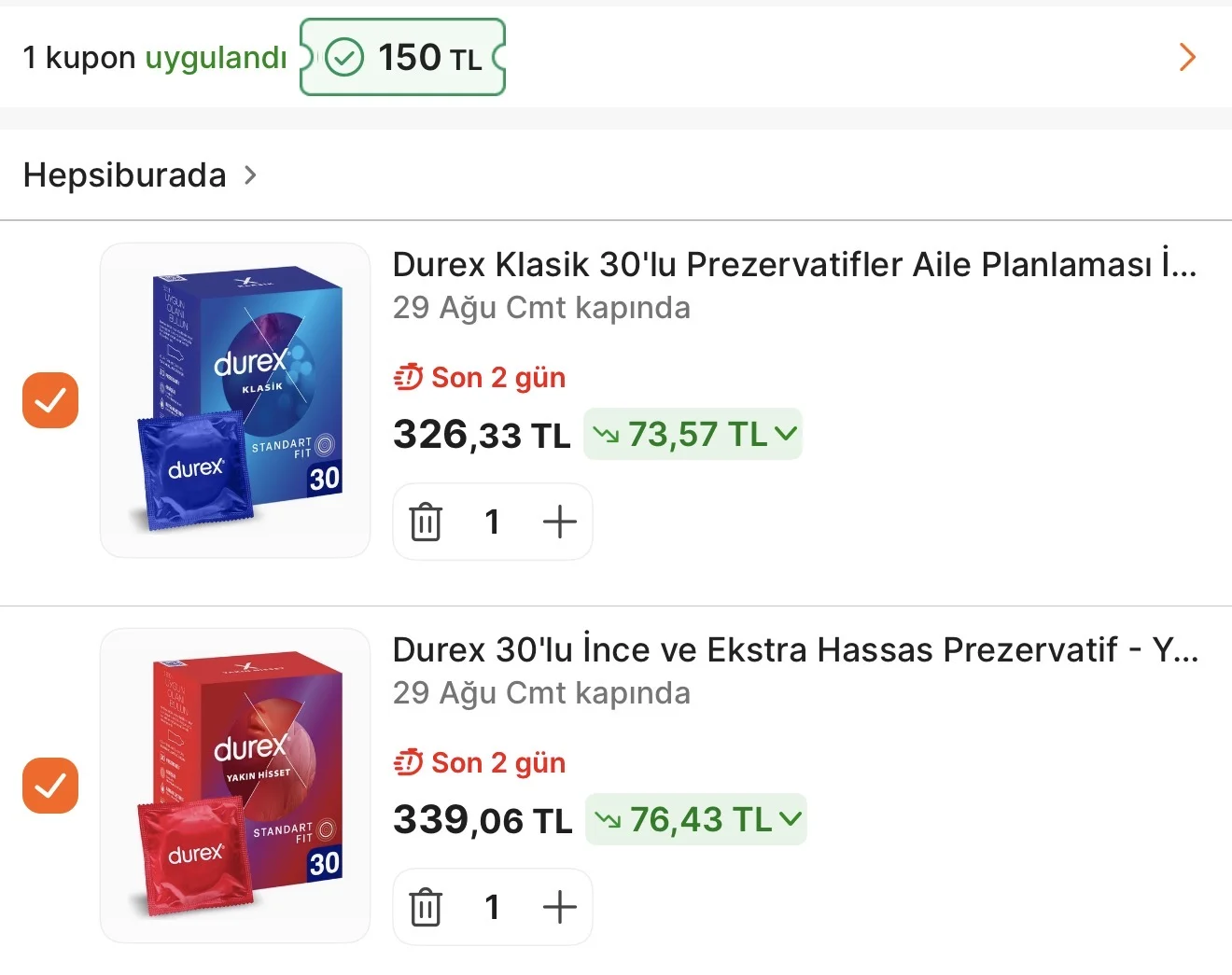Tap the 1 kupon uygulandı text

tap(155, 58)
